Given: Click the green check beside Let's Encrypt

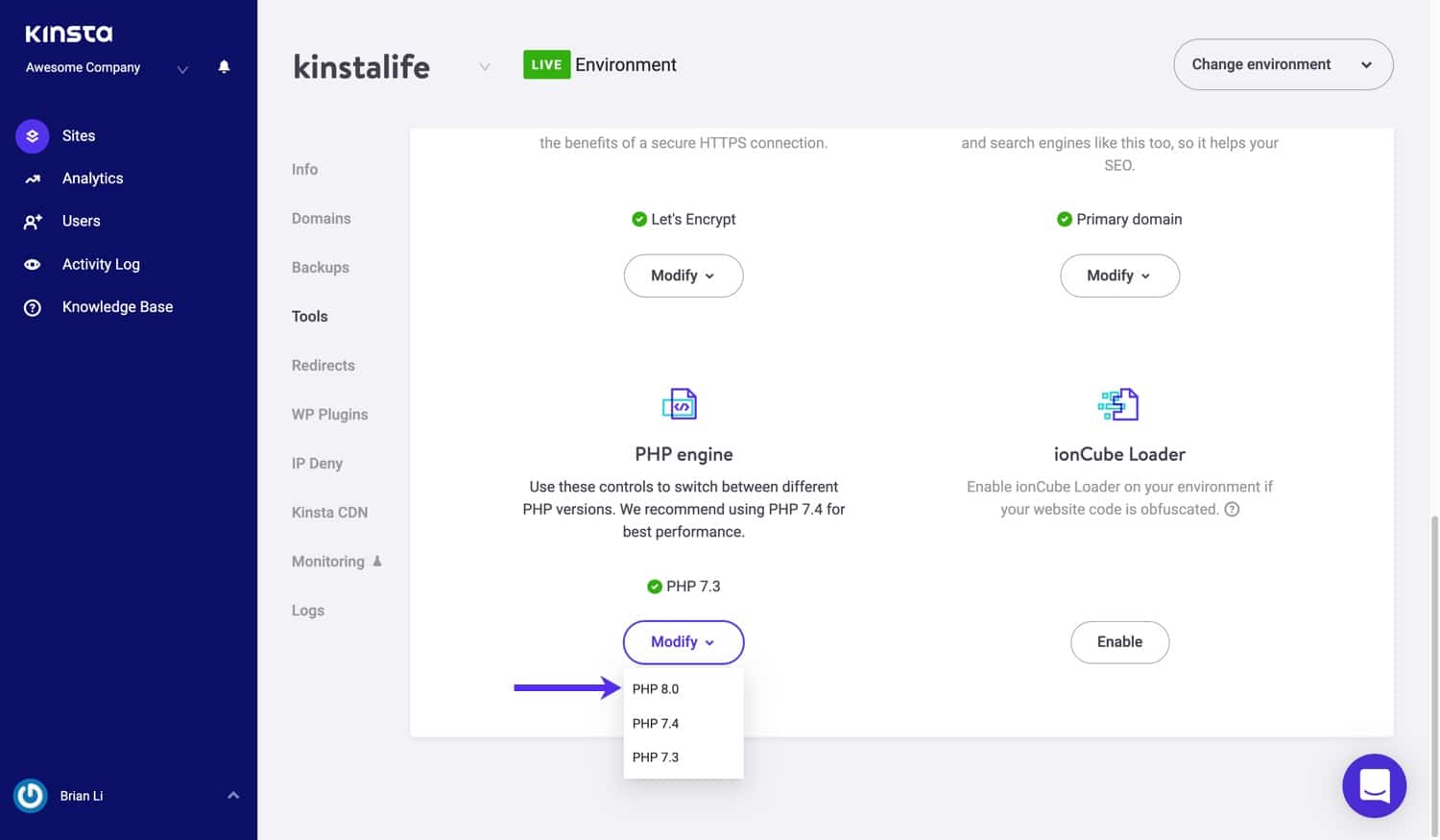Looking at the screenshot, I should (x=639, y=219).
